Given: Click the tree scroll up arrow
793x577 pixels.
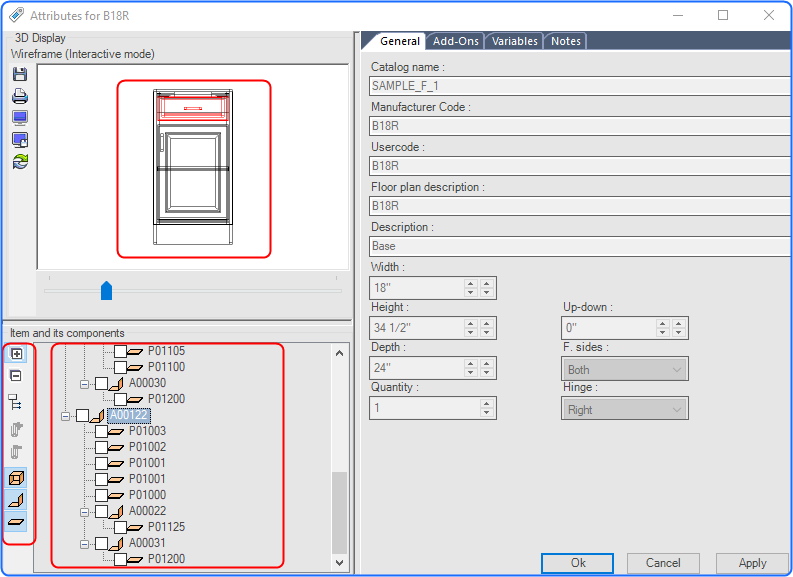Looking at the screenshot, I should [339, 353].
